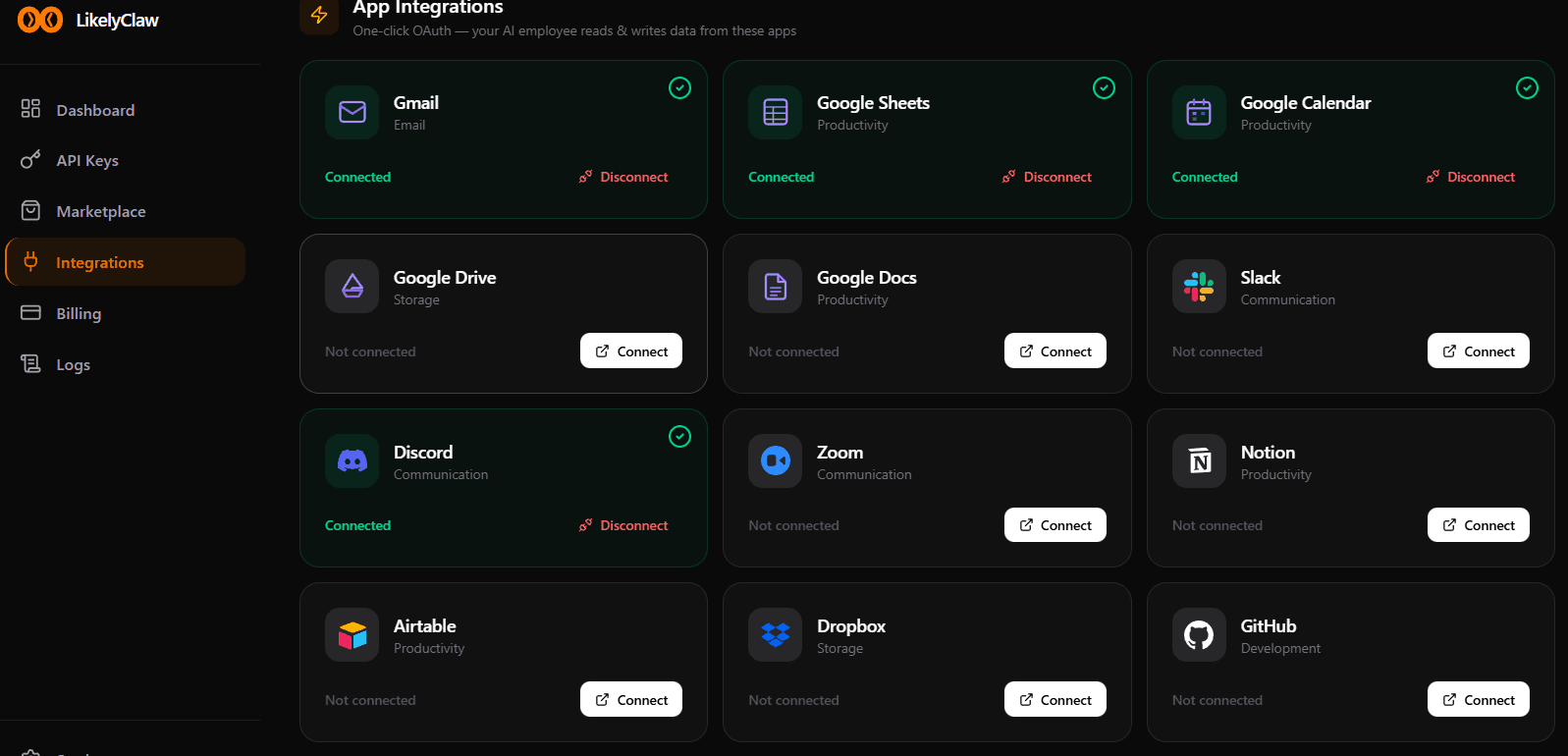
Task: Click the Productivity label under Airtable
Action: pos(429,648)
